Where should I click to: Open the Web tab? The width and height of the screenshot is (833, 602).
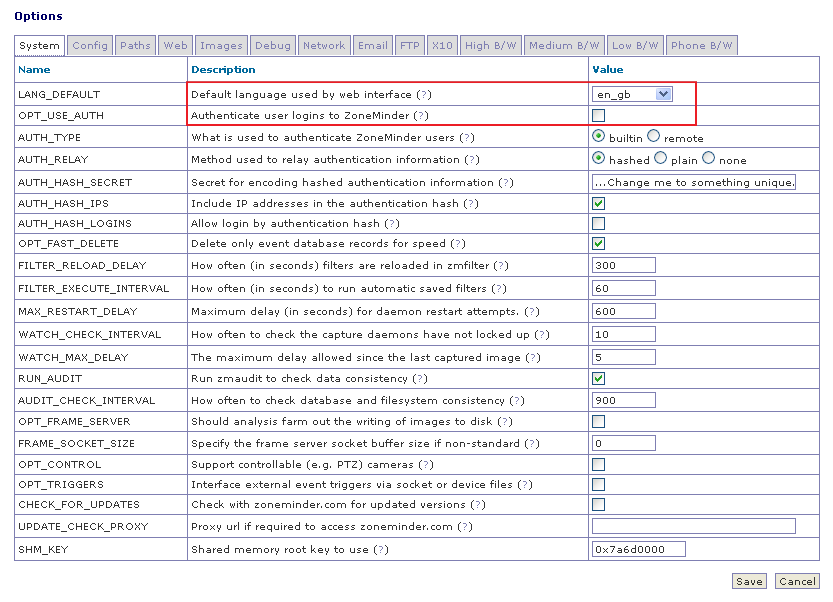coord(175,46)
